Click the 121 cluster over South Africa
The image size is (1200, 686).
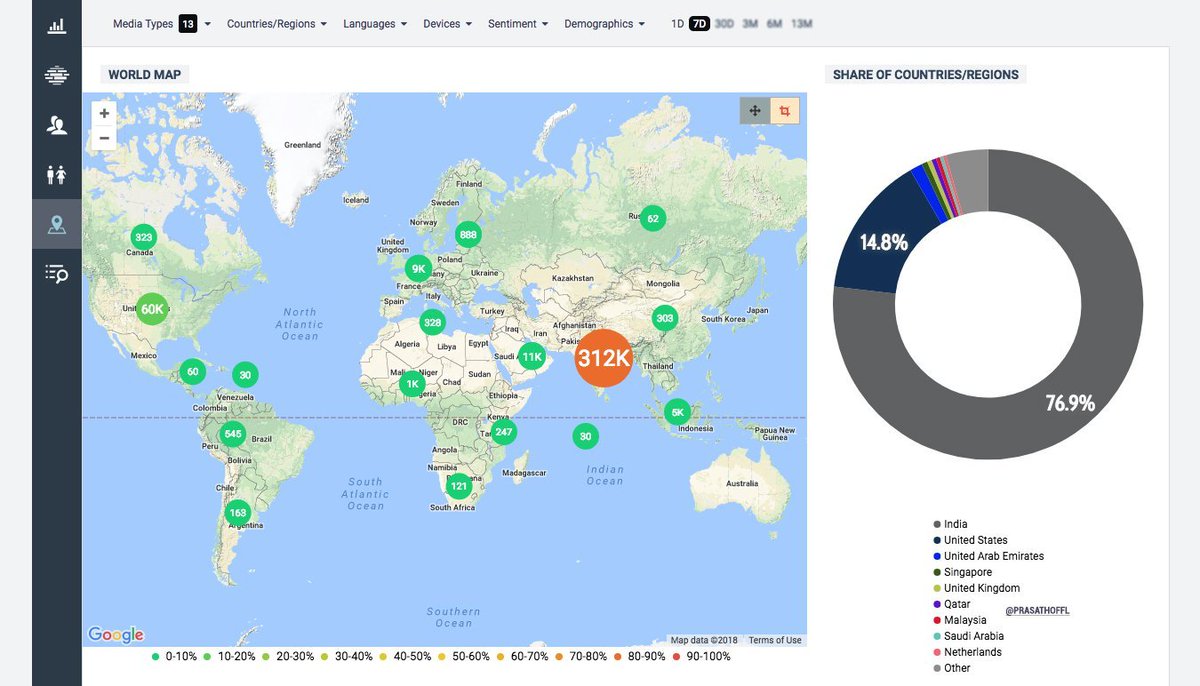458,487
